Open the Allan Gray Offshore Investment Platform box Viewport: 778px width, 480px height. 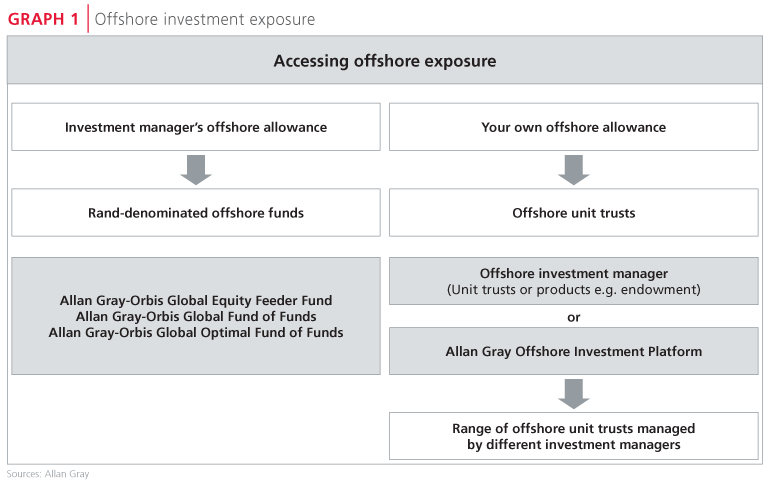574,351
